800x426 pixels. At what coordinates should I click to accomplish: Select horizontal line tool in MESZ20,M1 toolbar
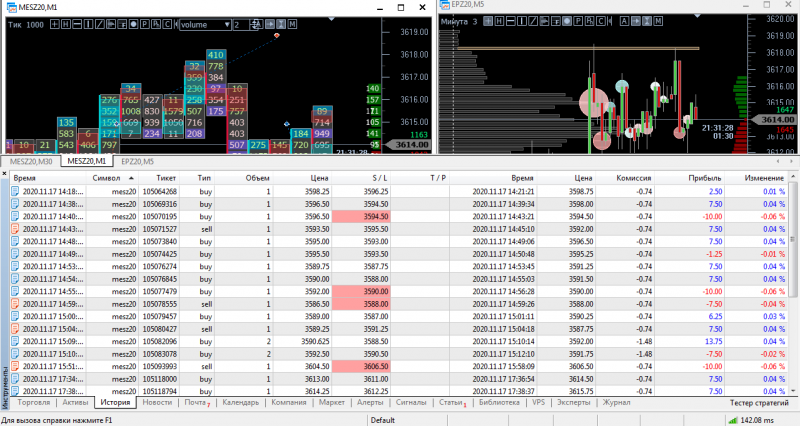tap(78, 24)
